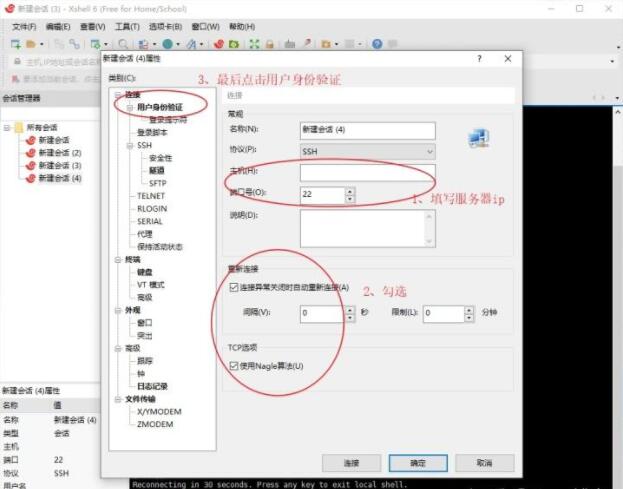Click the 说明(D) description text area

click(368, 229)
